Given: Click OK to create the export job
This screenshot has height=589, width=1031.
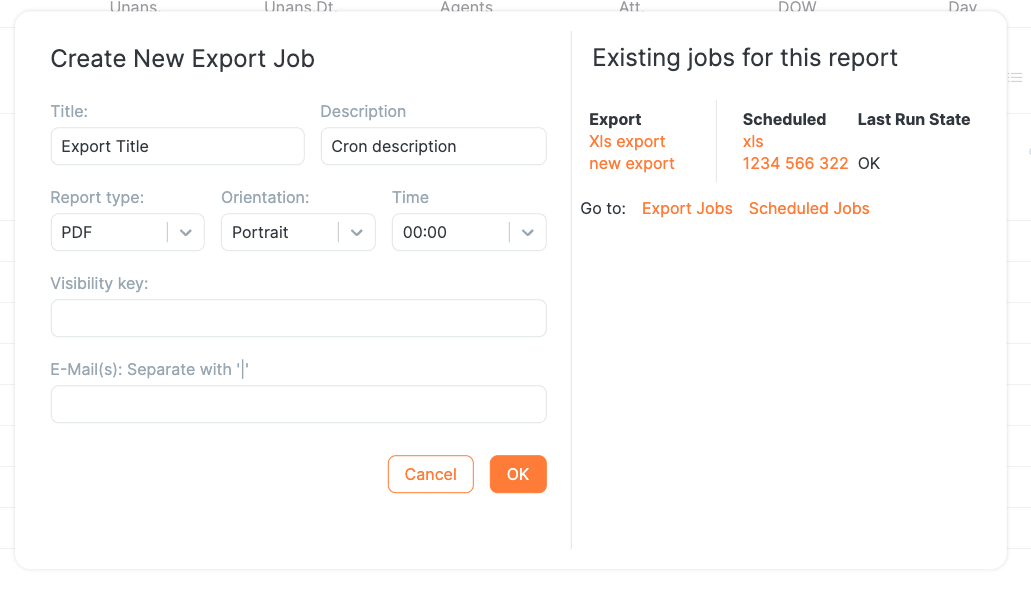Looking at the screenshot, I should (x=518, y=474).
